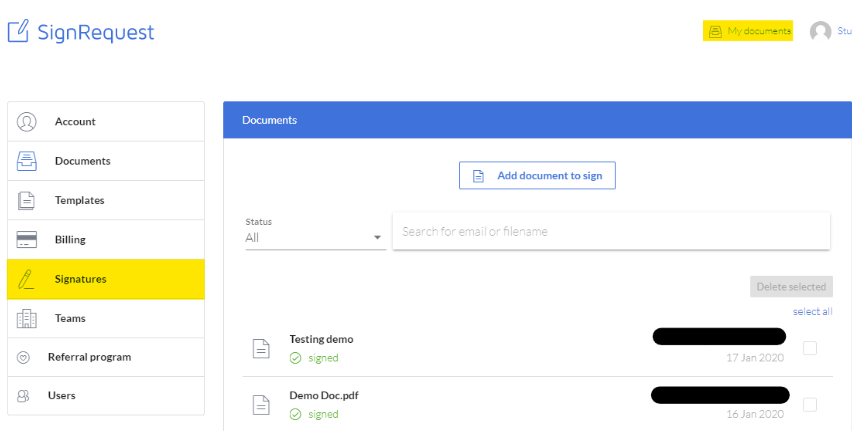Click the select all link
The width and height of the screenshot is (857, 442).
pyautogui.click(x=812, y=312)
